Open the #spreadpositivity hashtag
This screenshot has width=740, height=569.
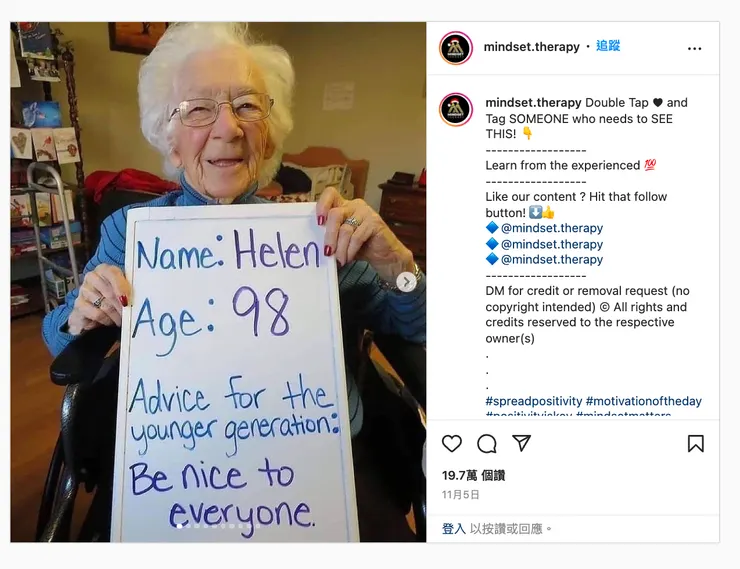click(x=534, y=401)
